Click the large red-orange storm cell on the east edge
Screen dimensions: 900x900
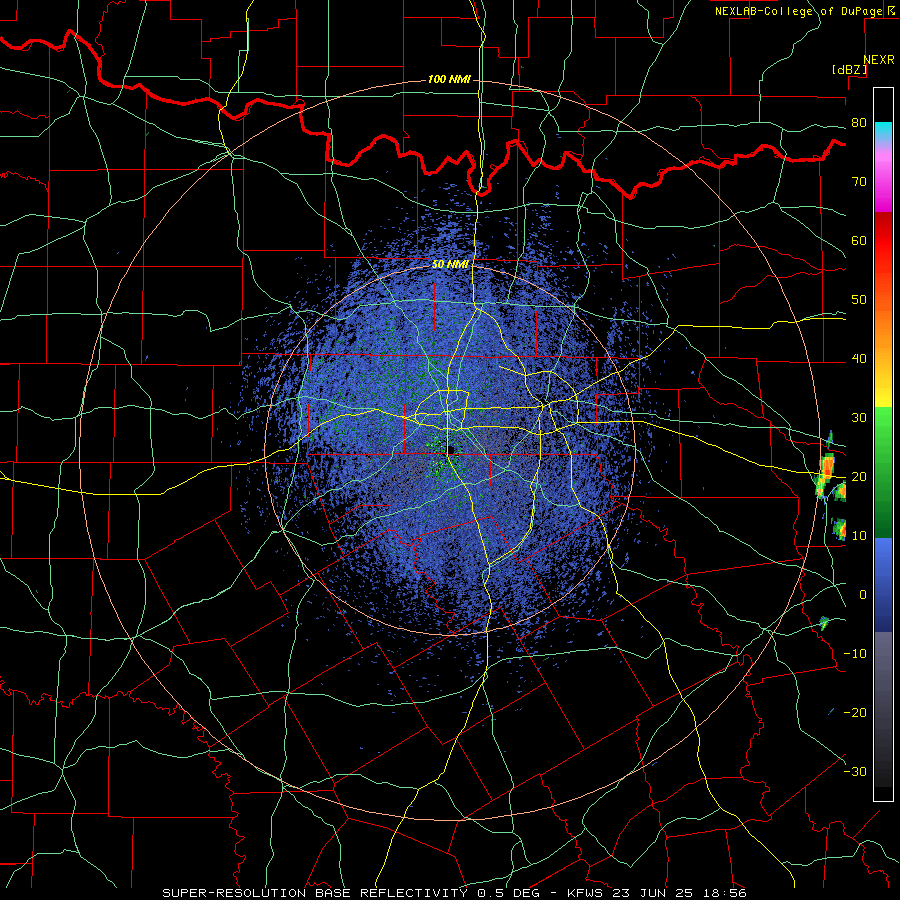coord(827,468)
